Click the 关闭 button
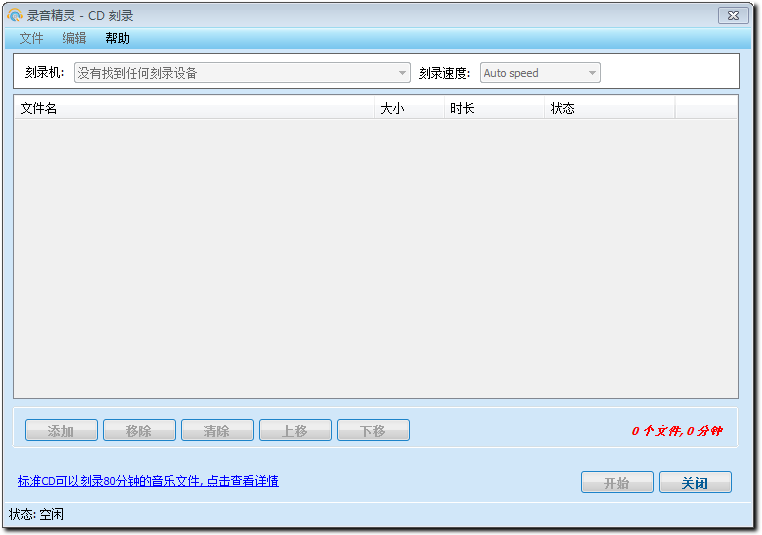762x535 pixels. click(x=695, y=483)
